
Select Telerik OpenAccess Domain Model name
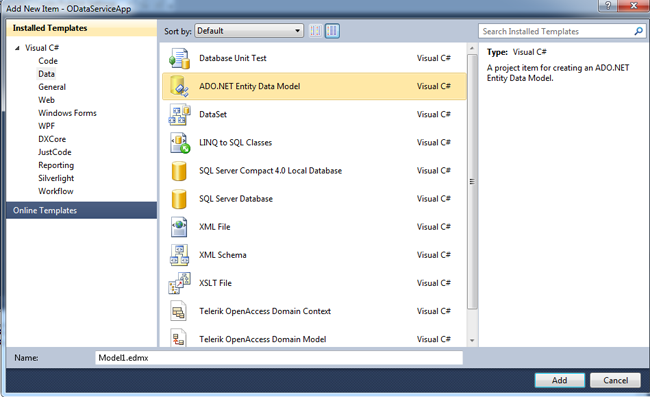[262, 339]
